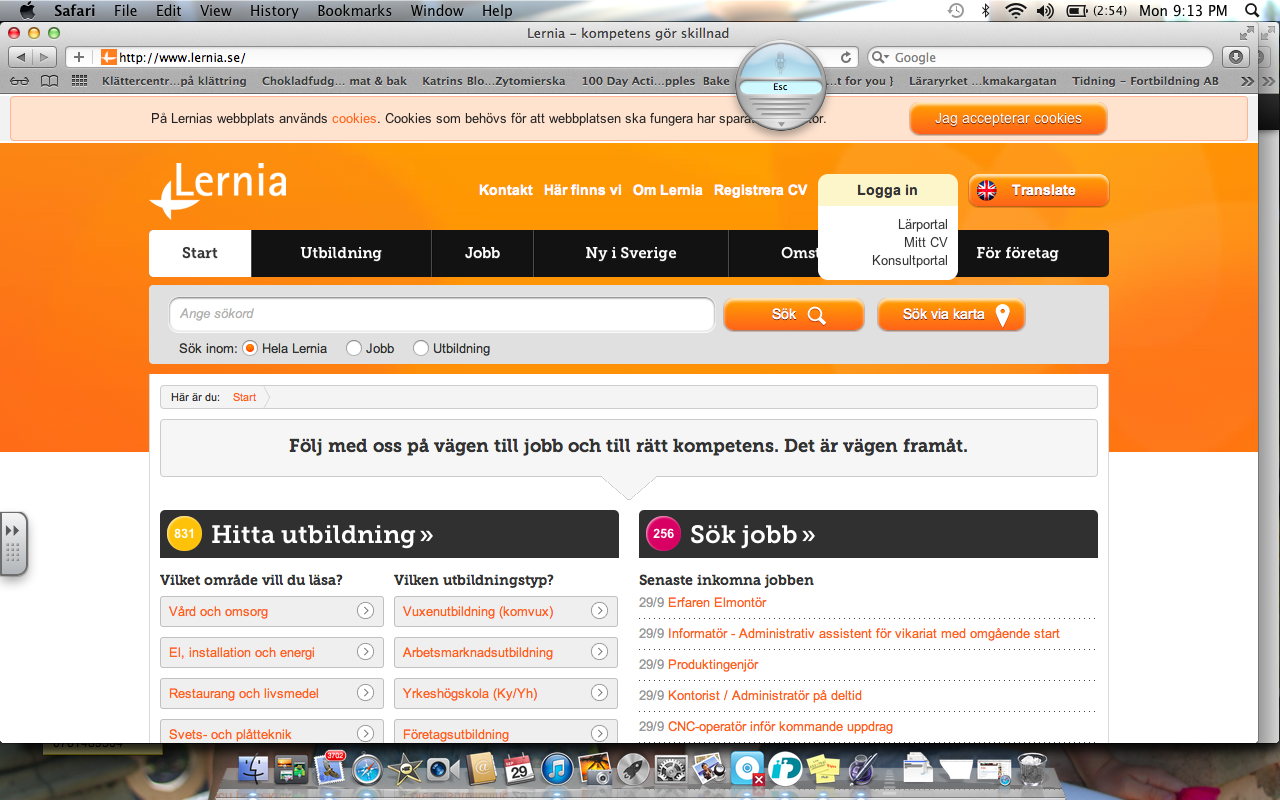
Task: Open the Trash in the Dock
Action: pos(1033,768)
